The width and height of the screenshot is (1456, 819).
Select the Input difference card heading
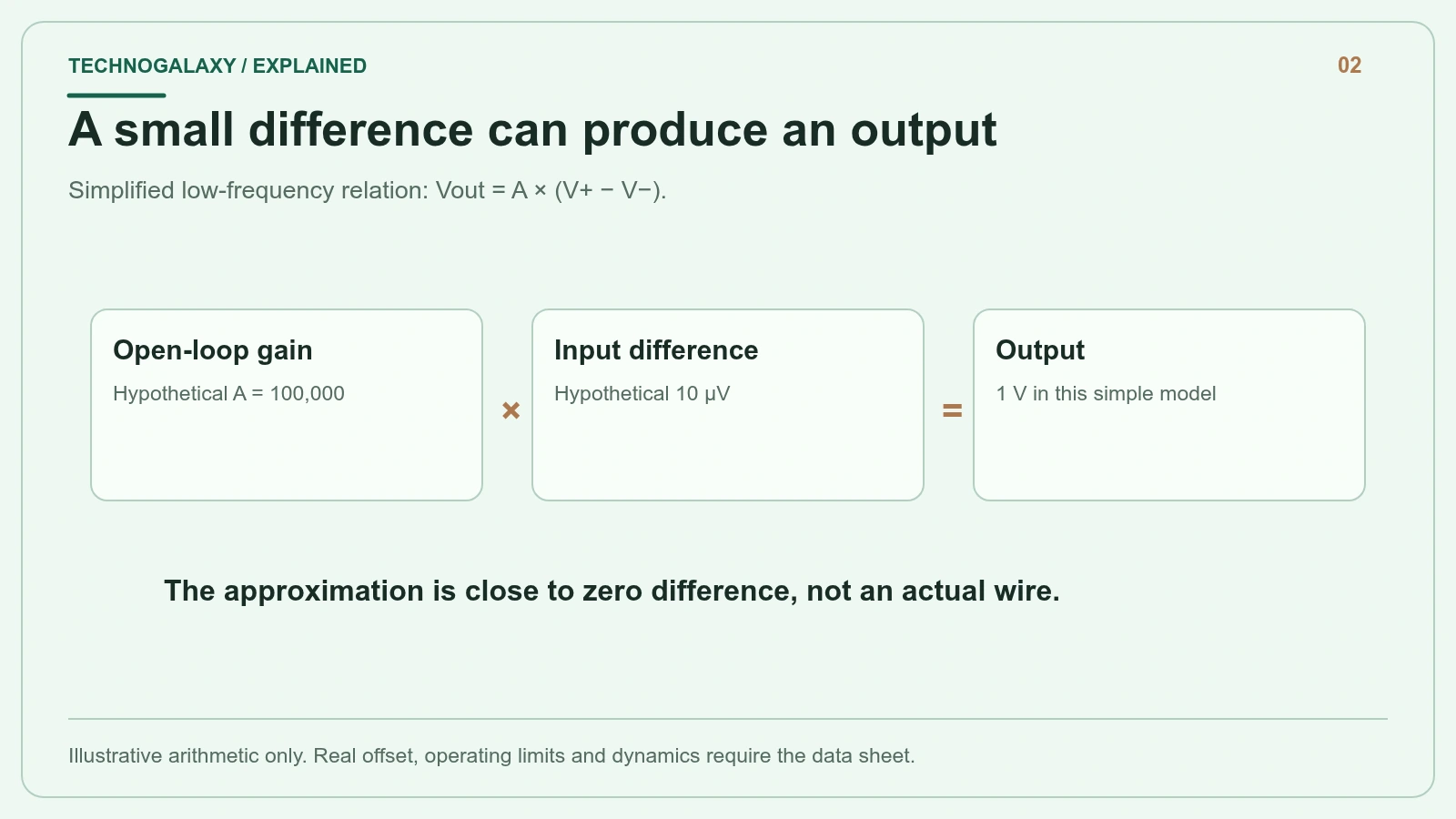tap(656, 350)
